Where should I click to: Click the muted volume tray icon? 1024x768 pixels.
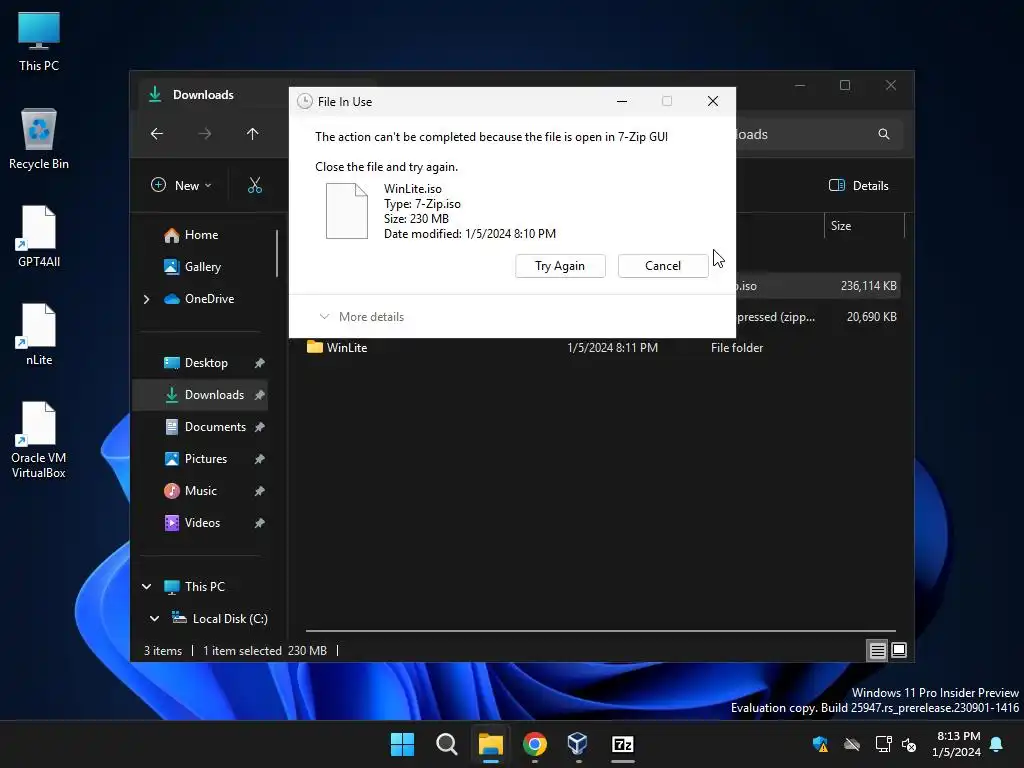[908, 744]
